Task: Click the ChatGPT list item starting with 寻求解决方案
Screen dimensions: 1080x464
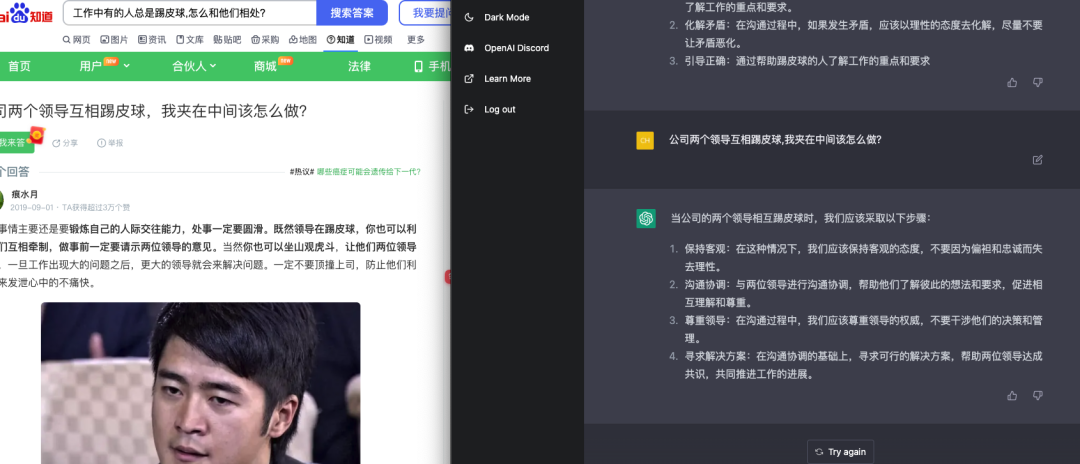Action: tap(863, 366)
